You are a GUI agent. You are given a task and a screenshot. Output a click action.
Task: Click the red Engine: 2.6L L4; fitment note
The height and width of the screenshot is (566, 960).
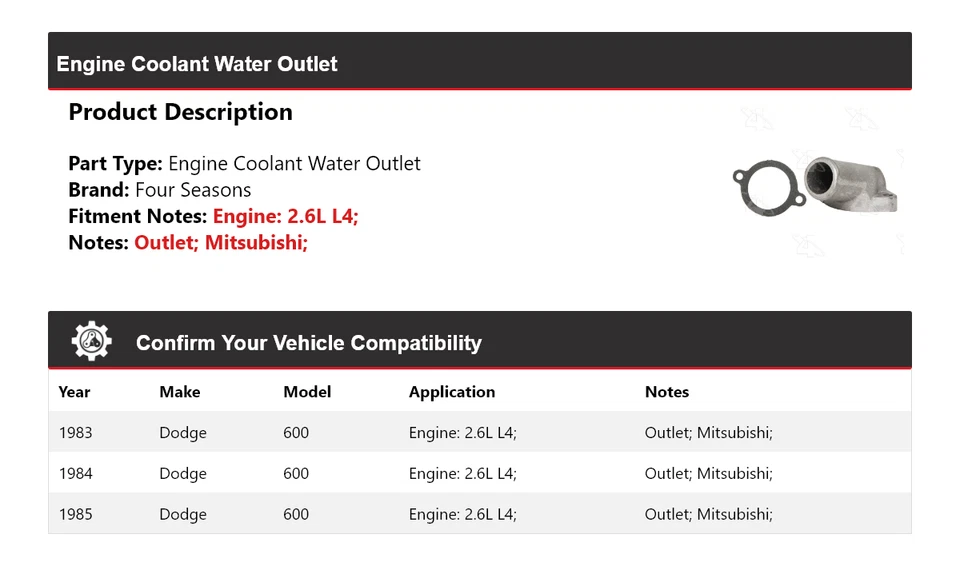point(285,216)
